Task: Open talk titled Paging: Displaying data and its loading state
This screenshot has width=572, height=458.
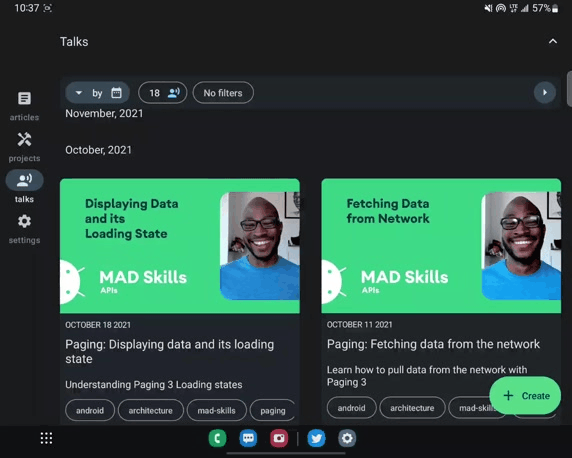Action: (170, 351)
